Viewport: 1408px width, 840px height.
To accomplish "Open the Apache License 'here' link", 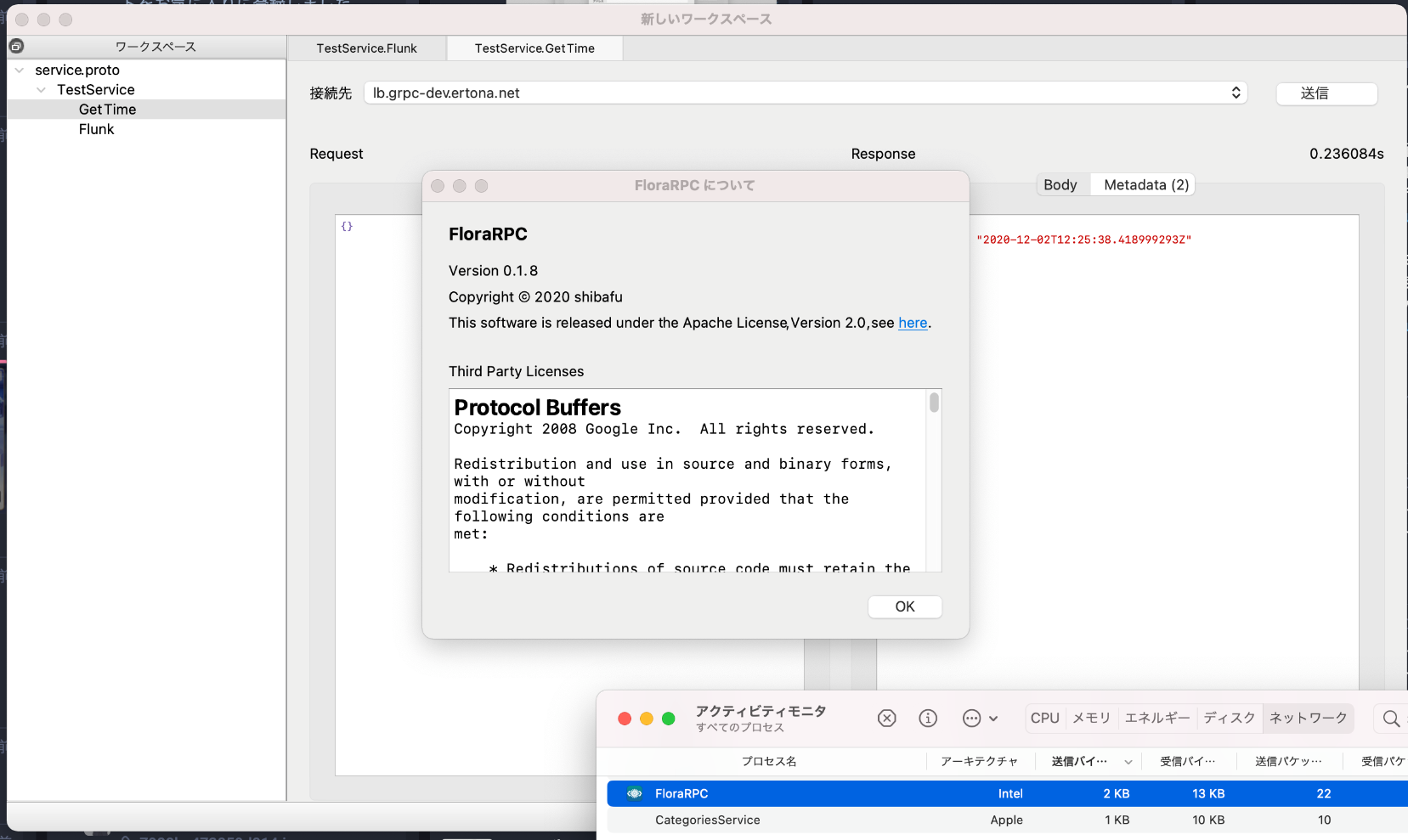I will 913,323.
